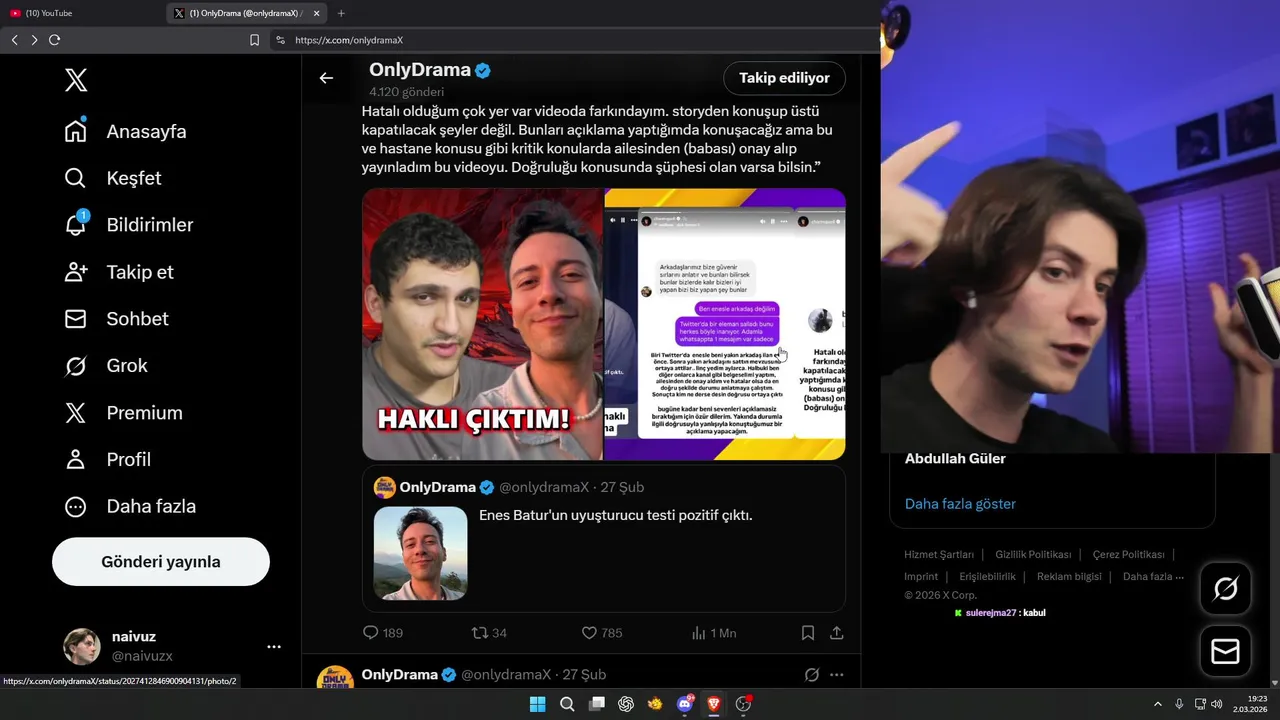Reply to the post with 189 comments

coord(383,633)
